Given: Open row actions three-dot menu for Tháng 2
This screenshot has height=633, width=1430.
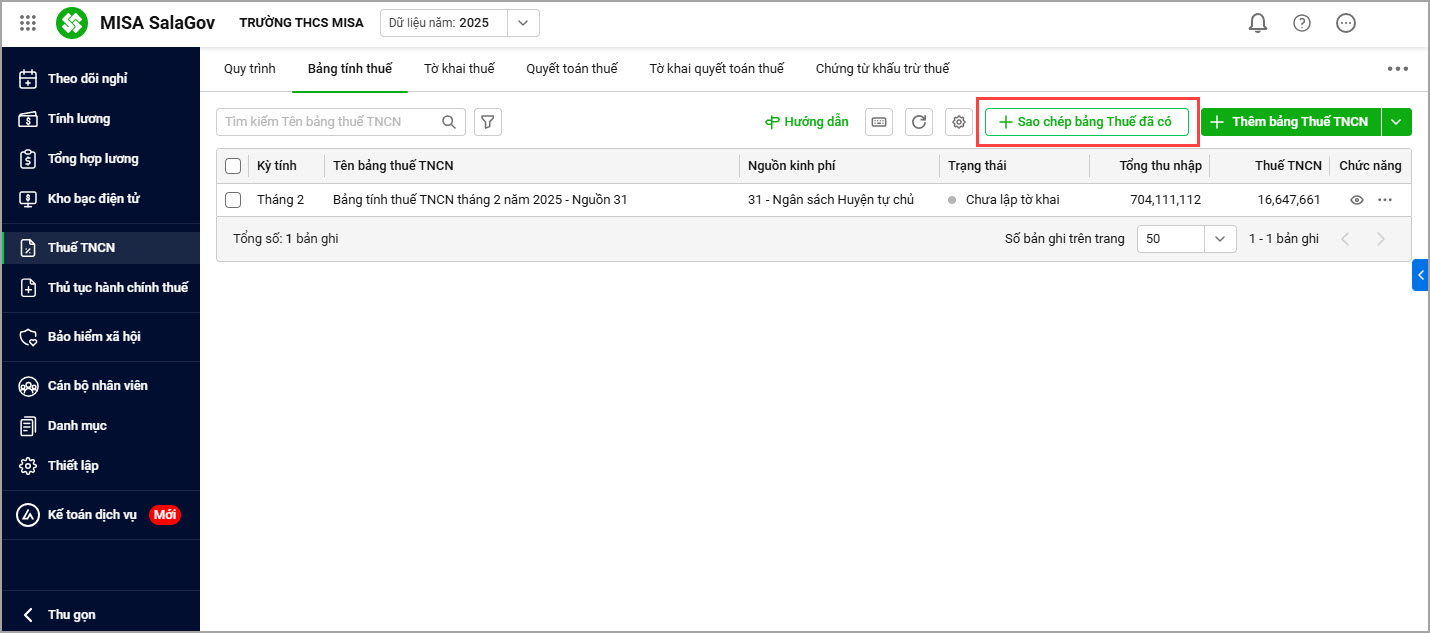Looking at the screenshot, I should pos(1385,200).
